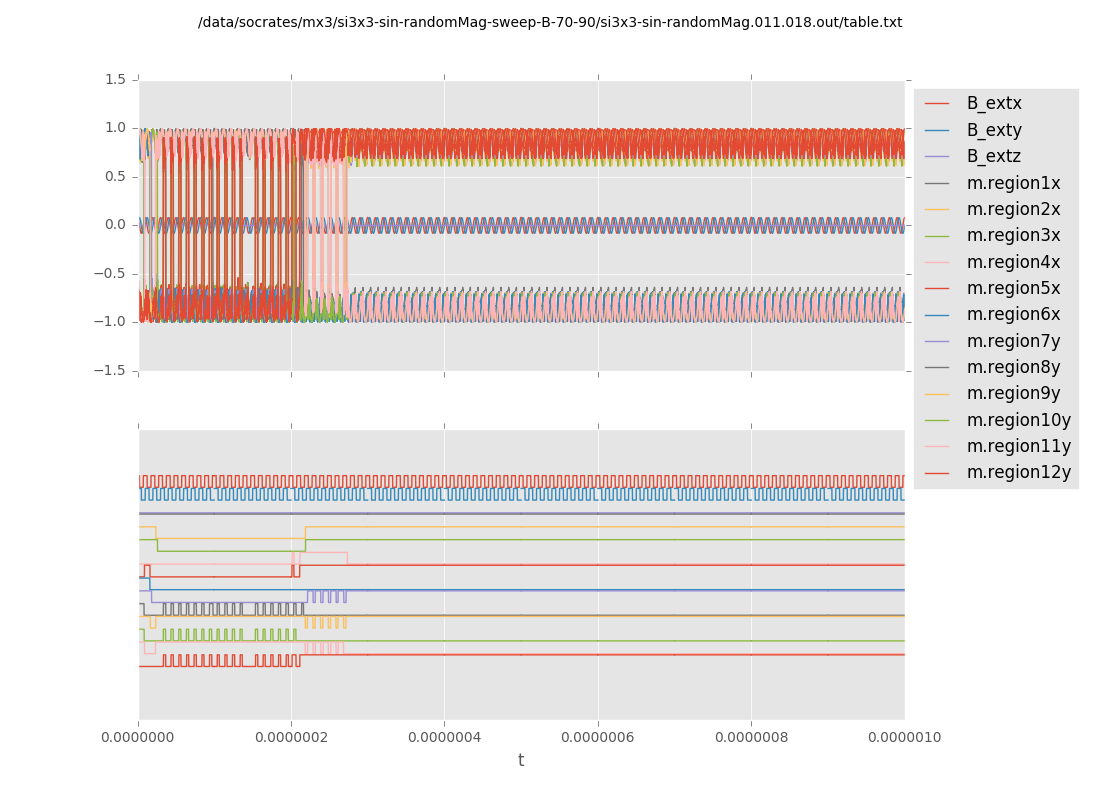Select the m.region10y legend entry
Viewport: 1100px width, 800px height.
(1018, 420)
